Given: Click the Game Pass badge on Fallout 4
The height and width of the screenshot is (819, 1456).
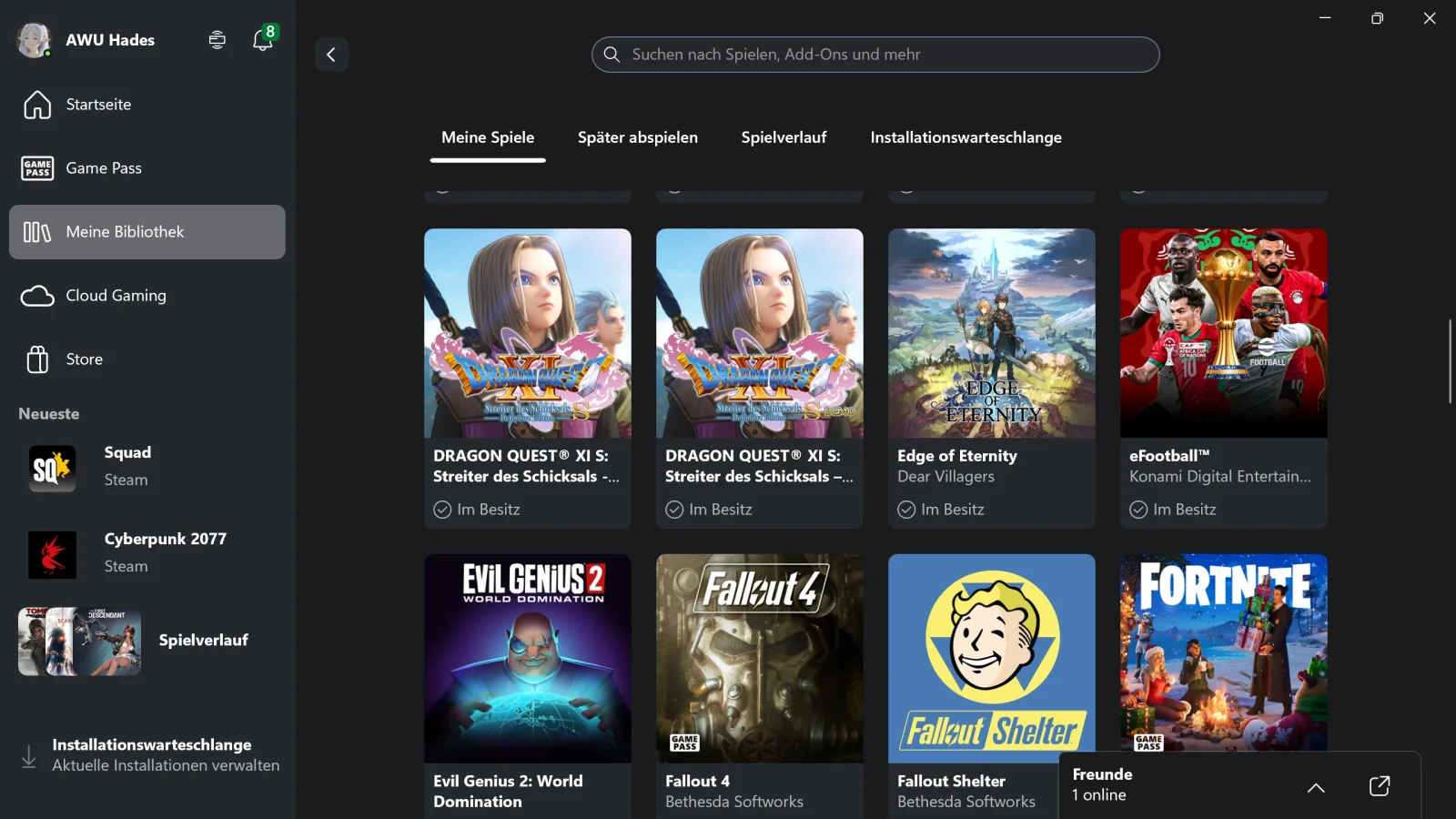Looking at the screenshot, I should point(684,743).
